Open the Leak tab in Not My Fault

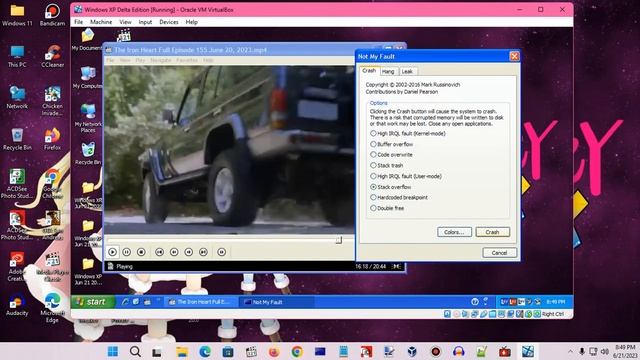[x=407, y=71]
